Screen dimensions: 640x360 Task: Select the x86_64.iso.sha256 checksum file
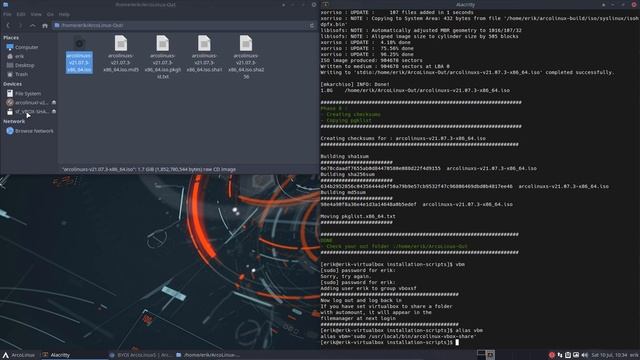coord(246,57)
